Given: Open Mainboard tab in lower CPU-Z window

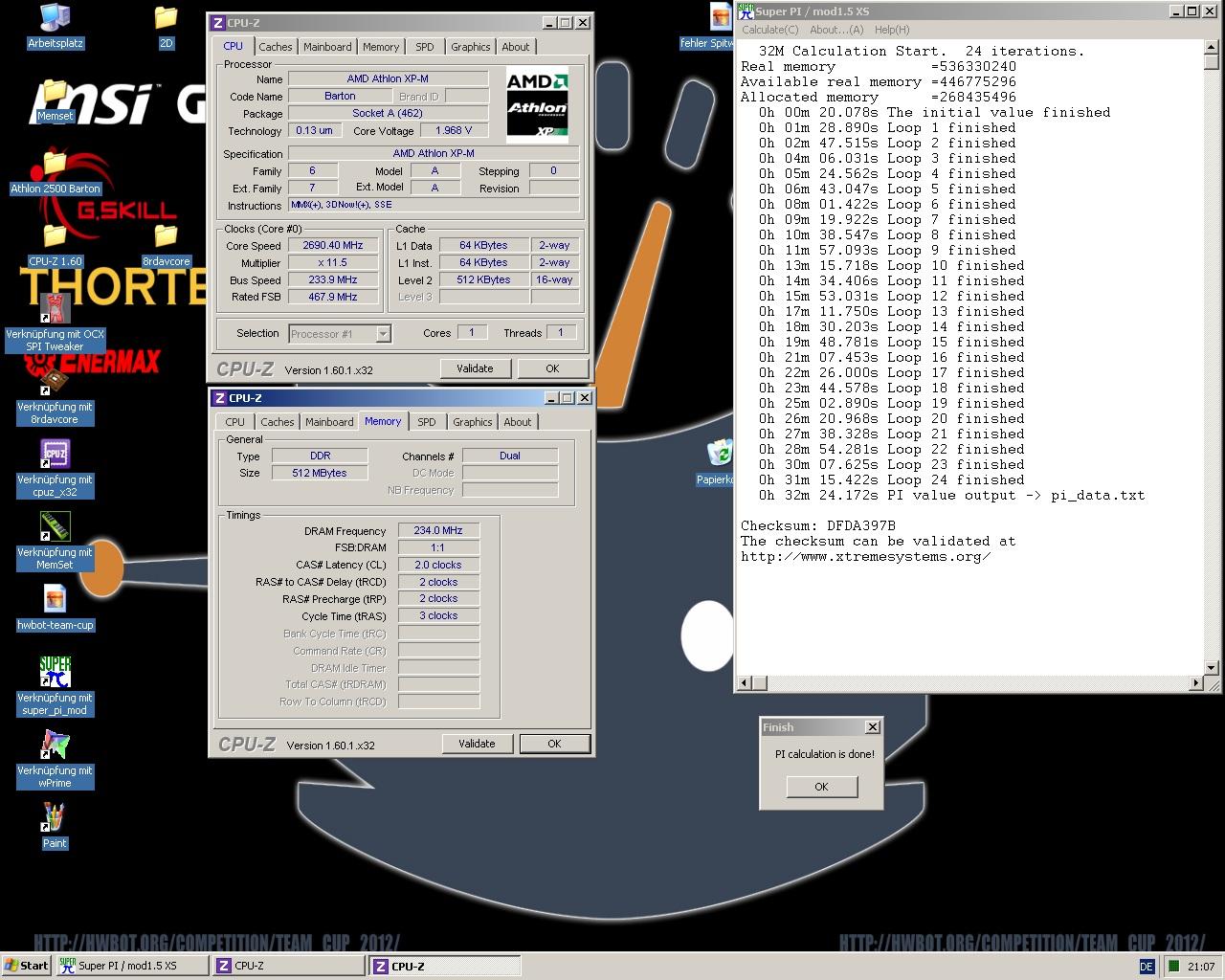Looking at the screenshot, I should click(329, 422).
